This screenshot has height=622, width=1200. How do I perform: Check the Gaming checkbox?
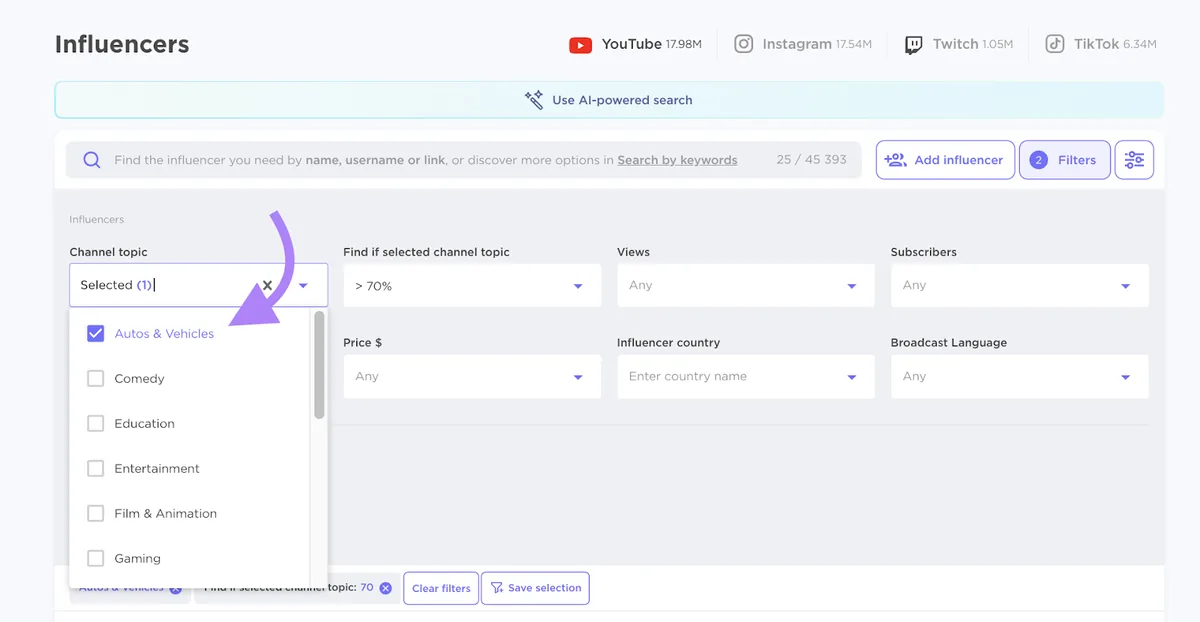click(96, 559)
